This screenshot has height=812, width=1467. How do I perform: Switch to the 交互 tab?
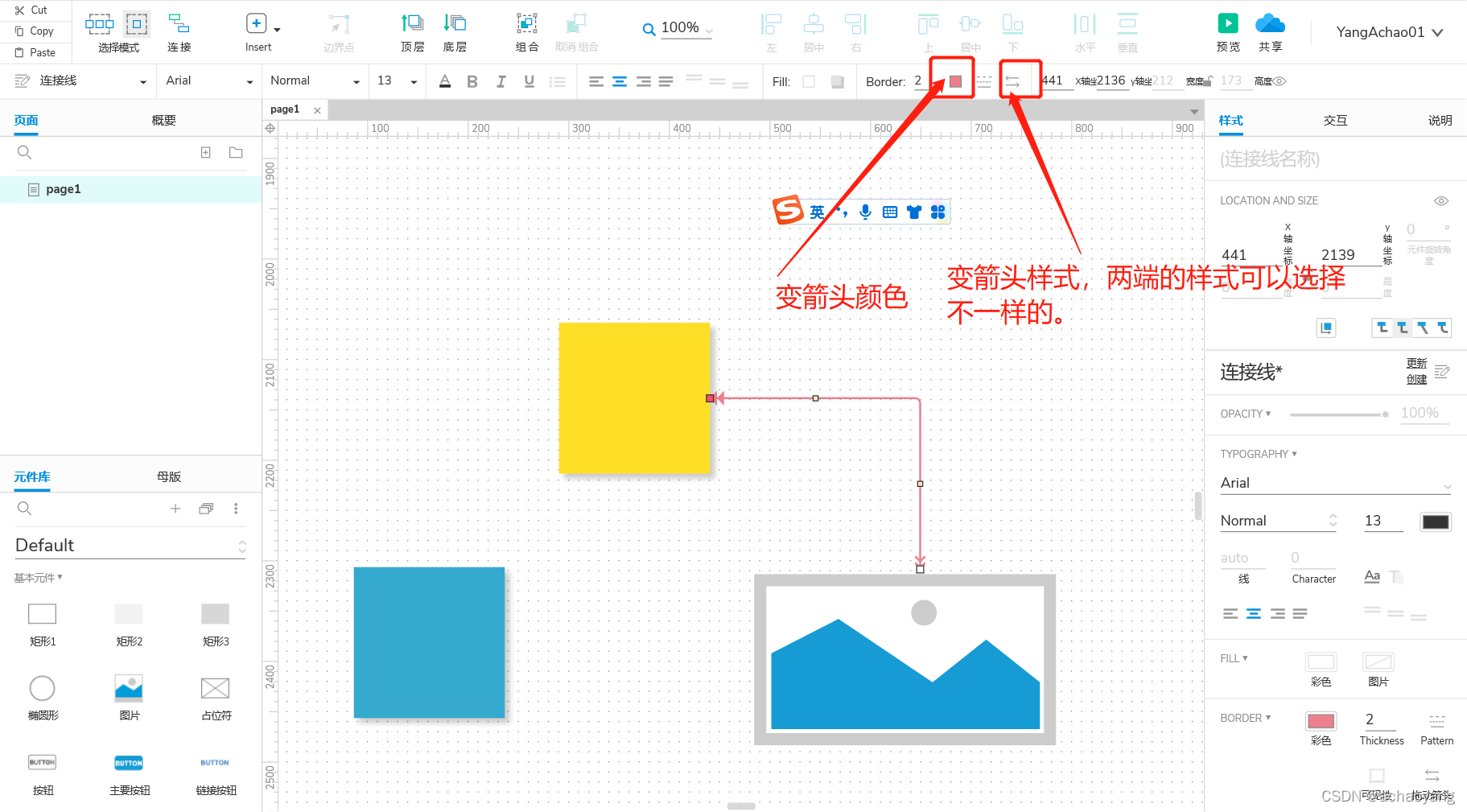click(x=1335, y=120)
